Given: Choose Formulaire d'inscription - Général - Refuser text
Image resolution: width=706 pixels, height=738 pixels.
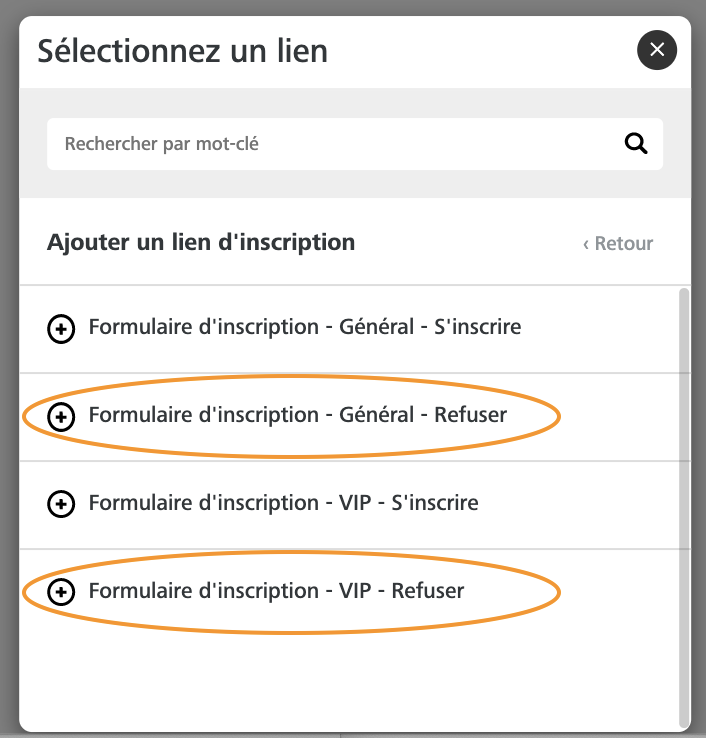Looking at the screenshot, I should pos(298,415).
